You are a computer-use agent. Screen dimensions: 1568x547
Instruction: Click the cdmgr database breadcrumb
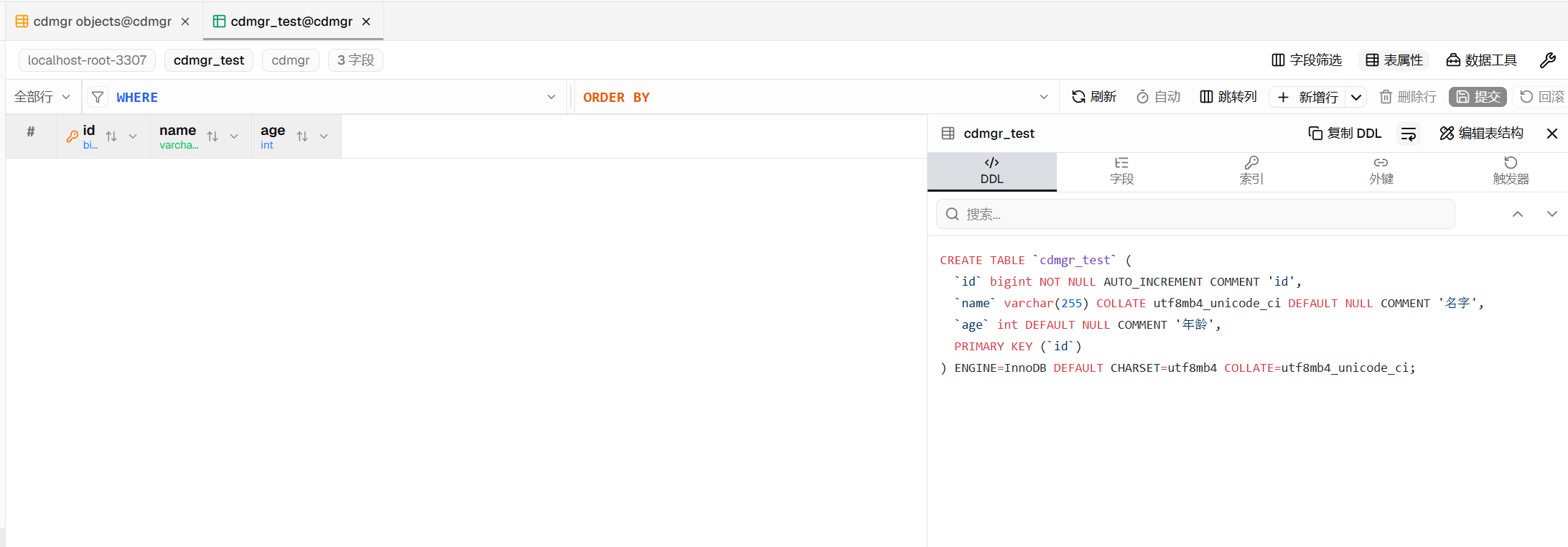(291, 60)
